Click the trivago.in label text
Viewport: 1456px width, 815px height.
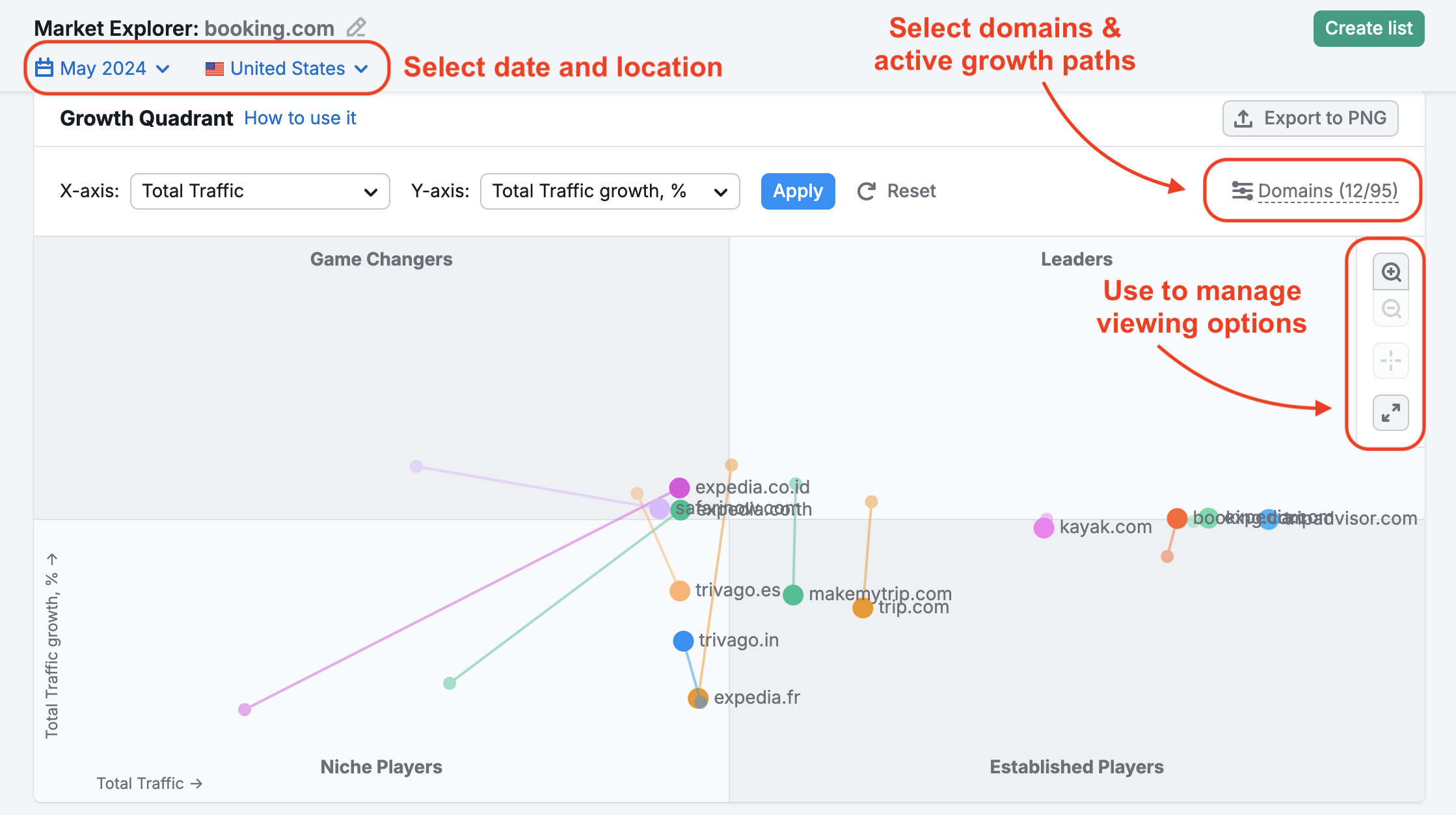(739, 640)
